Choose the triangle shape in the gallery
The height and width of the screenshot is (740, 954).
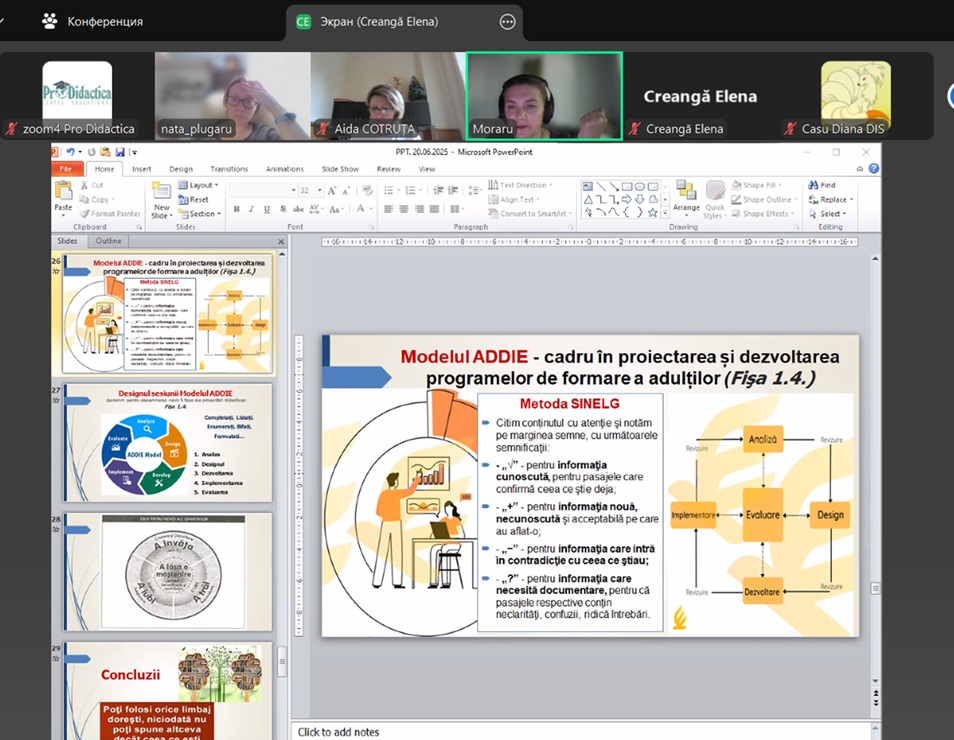point(588,200)
